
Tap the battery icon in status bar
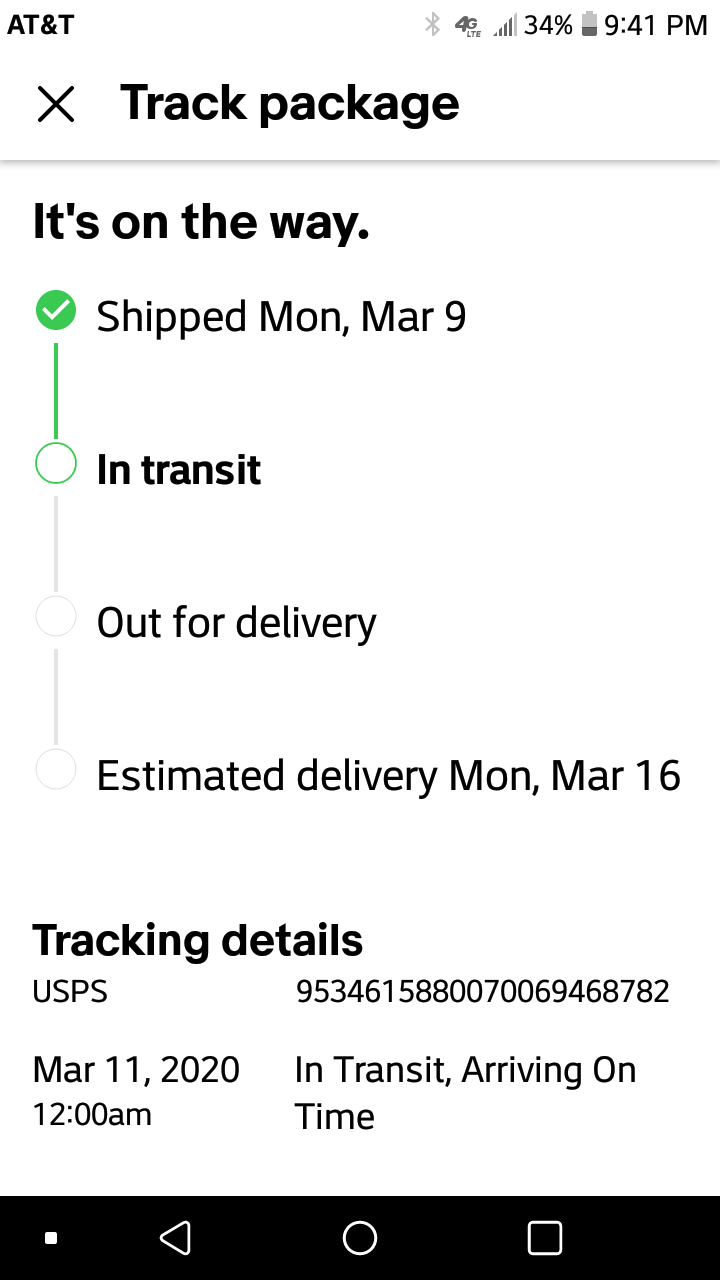pyautogui.click(x=589, y=25)
